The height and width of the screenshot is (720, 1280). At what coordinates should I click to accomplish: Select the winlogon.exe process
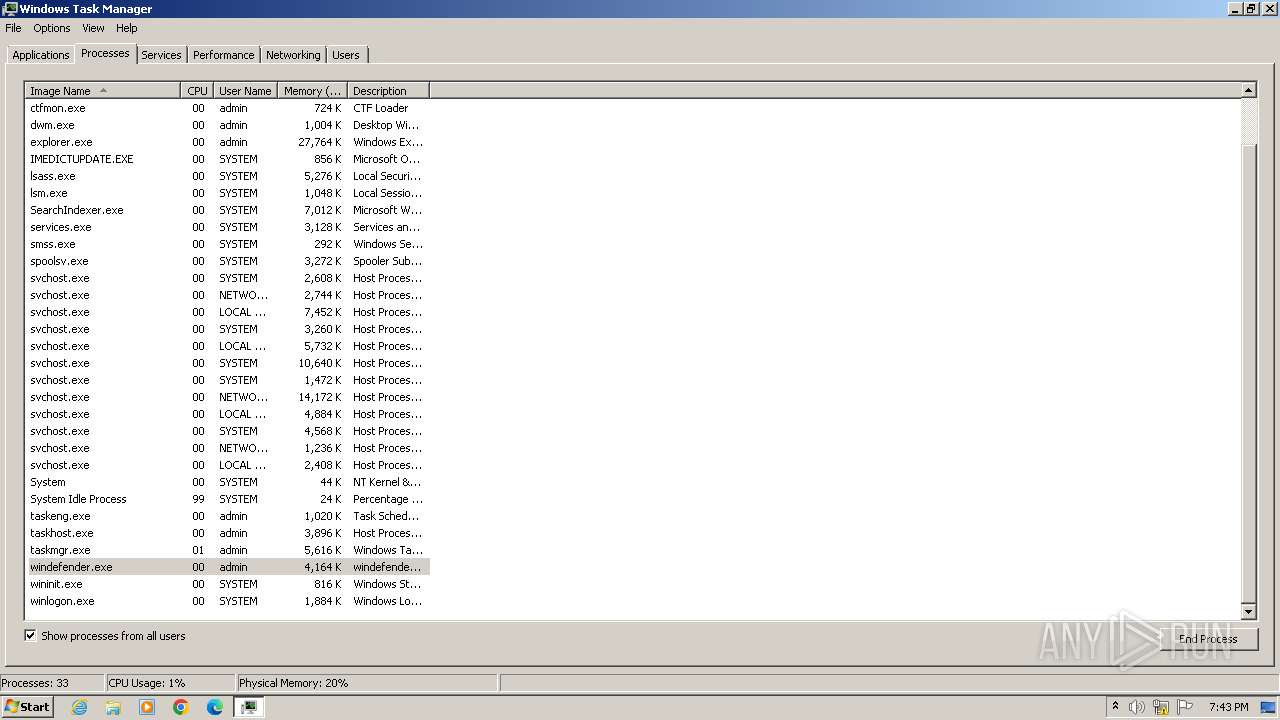click(227, 601)
